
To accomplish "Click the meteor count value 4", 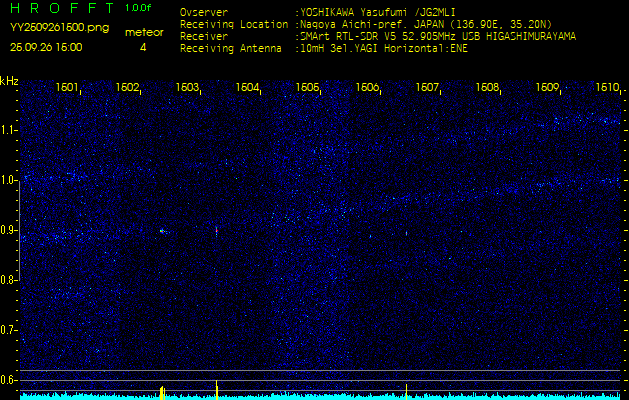I will tap(143, 47).
